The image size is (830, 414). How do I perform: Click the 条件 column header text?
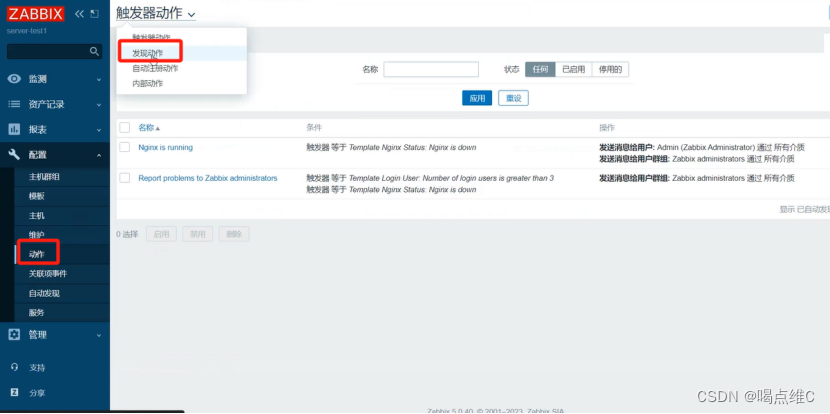[x=313, y=128]
